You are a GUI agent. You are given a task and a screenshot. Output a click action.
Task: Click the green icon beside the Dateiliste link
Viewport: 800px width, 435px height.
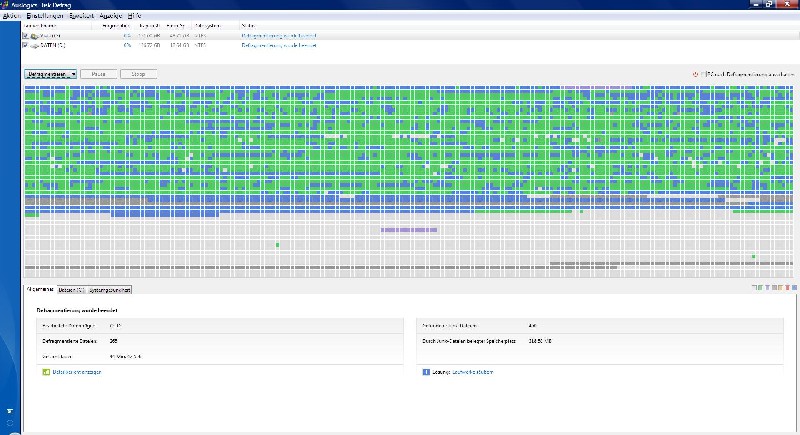pyautogui.click(x=45, y=371)
